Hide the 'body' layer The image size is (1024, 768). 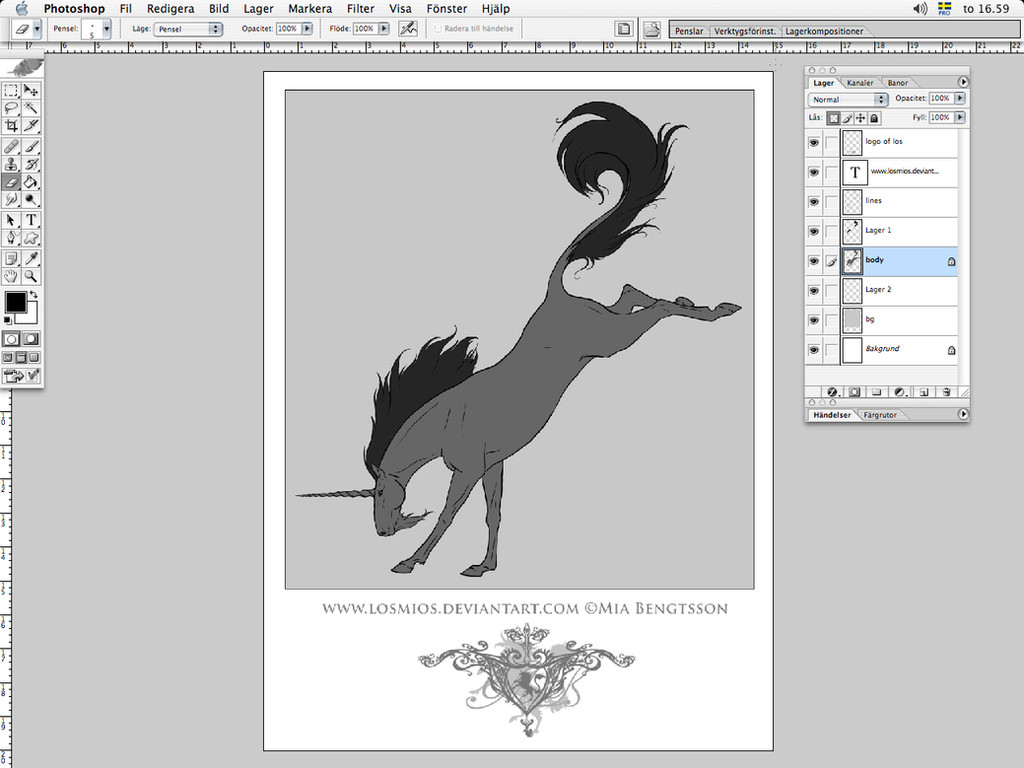(814, 261)
